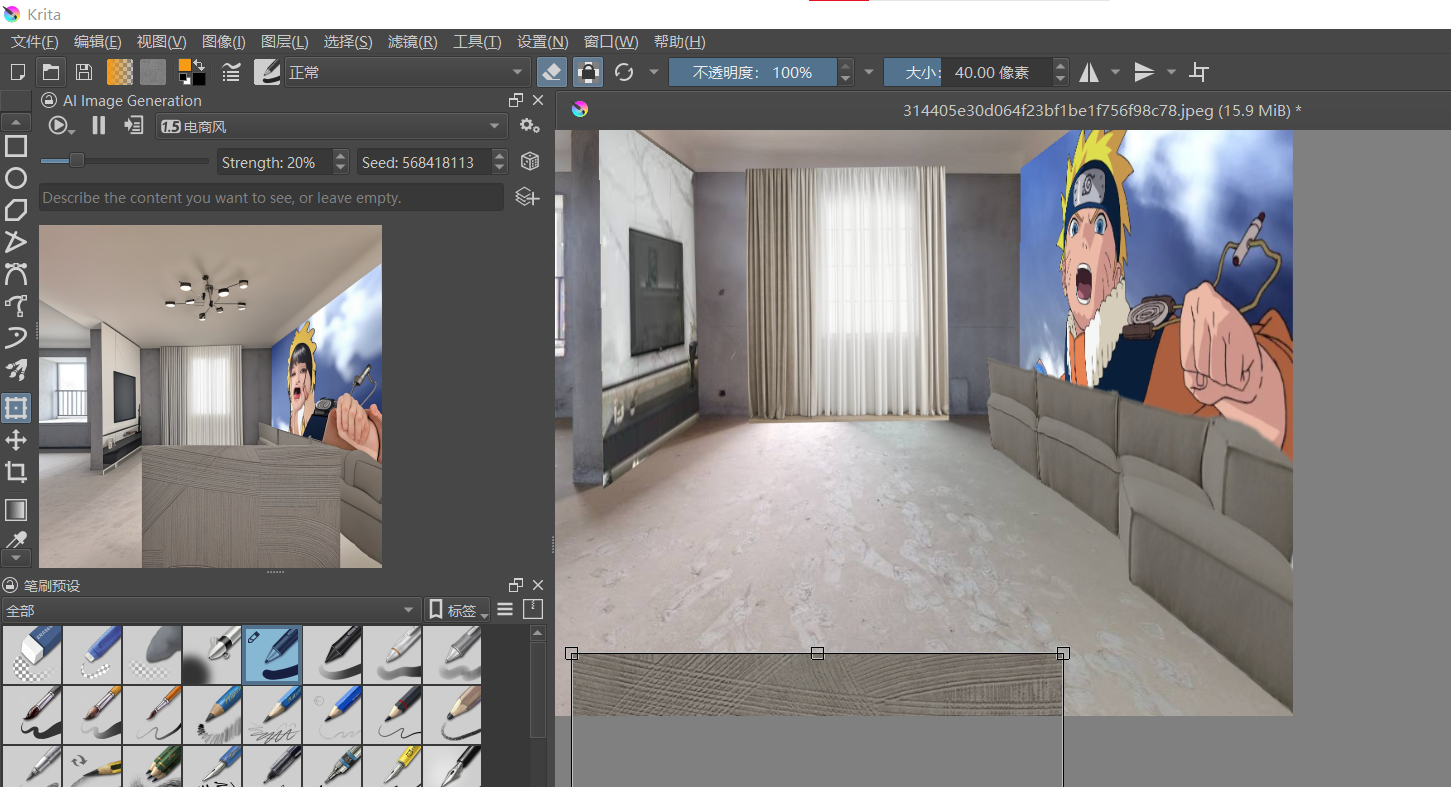The image size is (1451, 787).
Task: Adjust the 不透明度 100% opacity slider
Action: (753, 72)
